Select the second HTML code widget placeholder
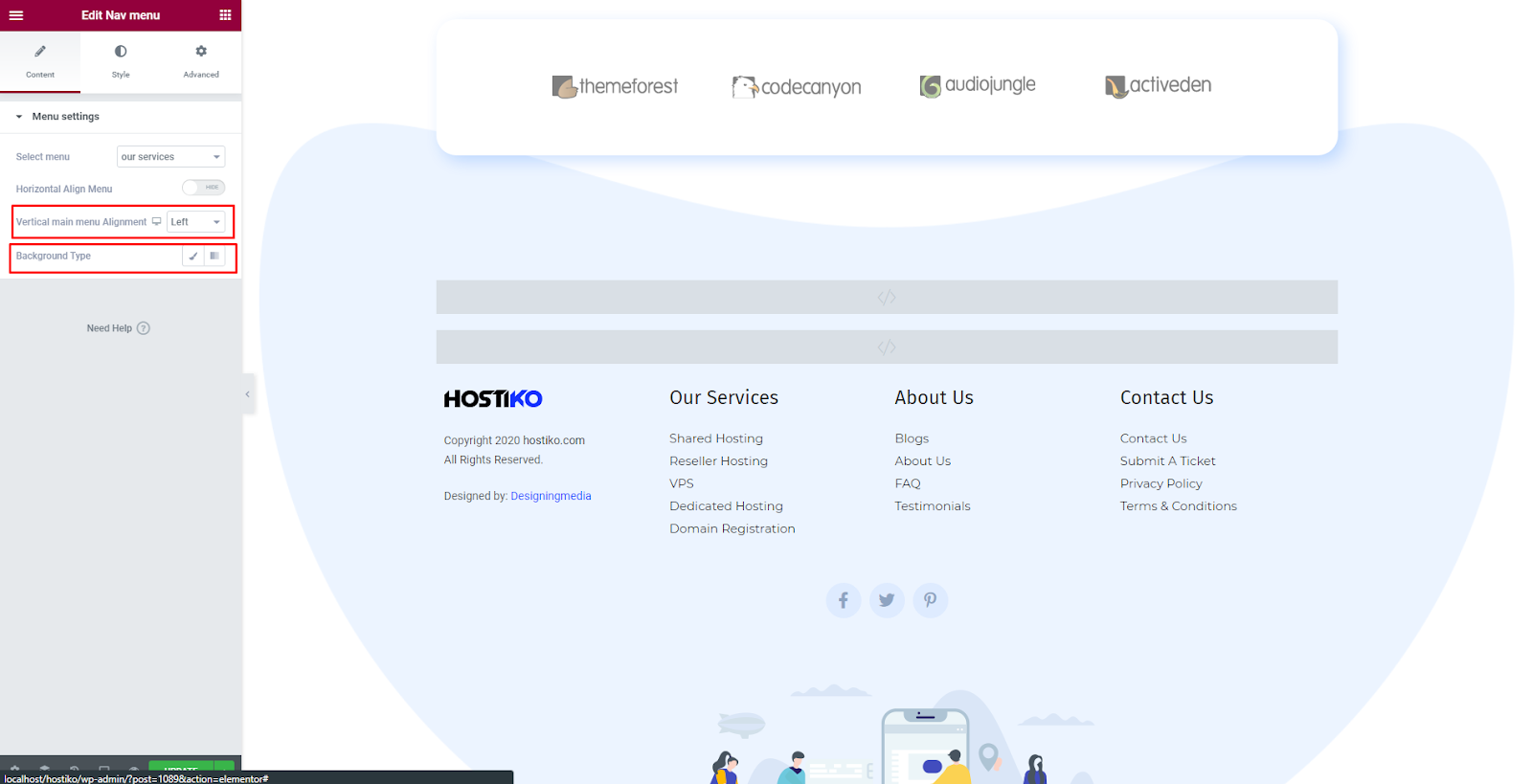The image size is (1532, 784). tap(887, 347)
